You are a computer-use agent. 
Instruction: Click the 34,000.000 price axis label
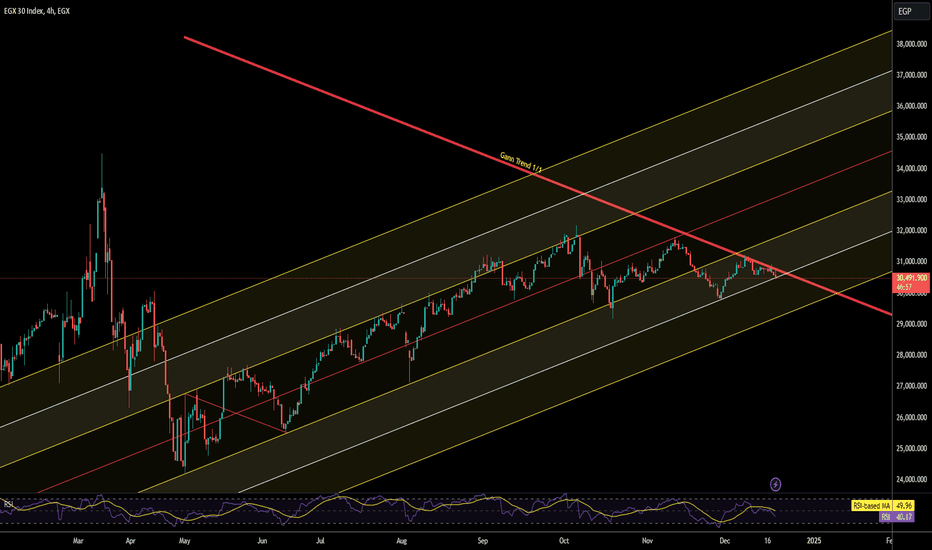coord(911,168)
